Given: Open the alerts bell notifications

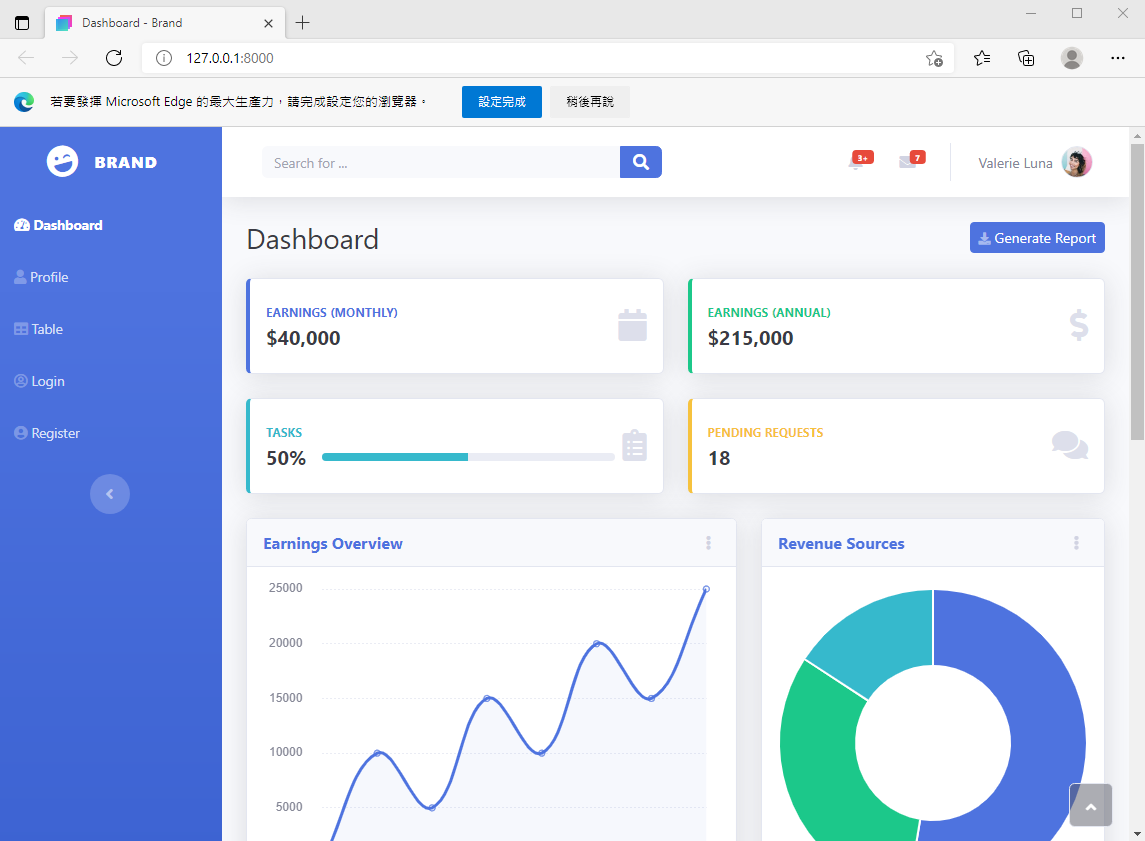Looking at the screenshot, I should click(x=856, y=163).
